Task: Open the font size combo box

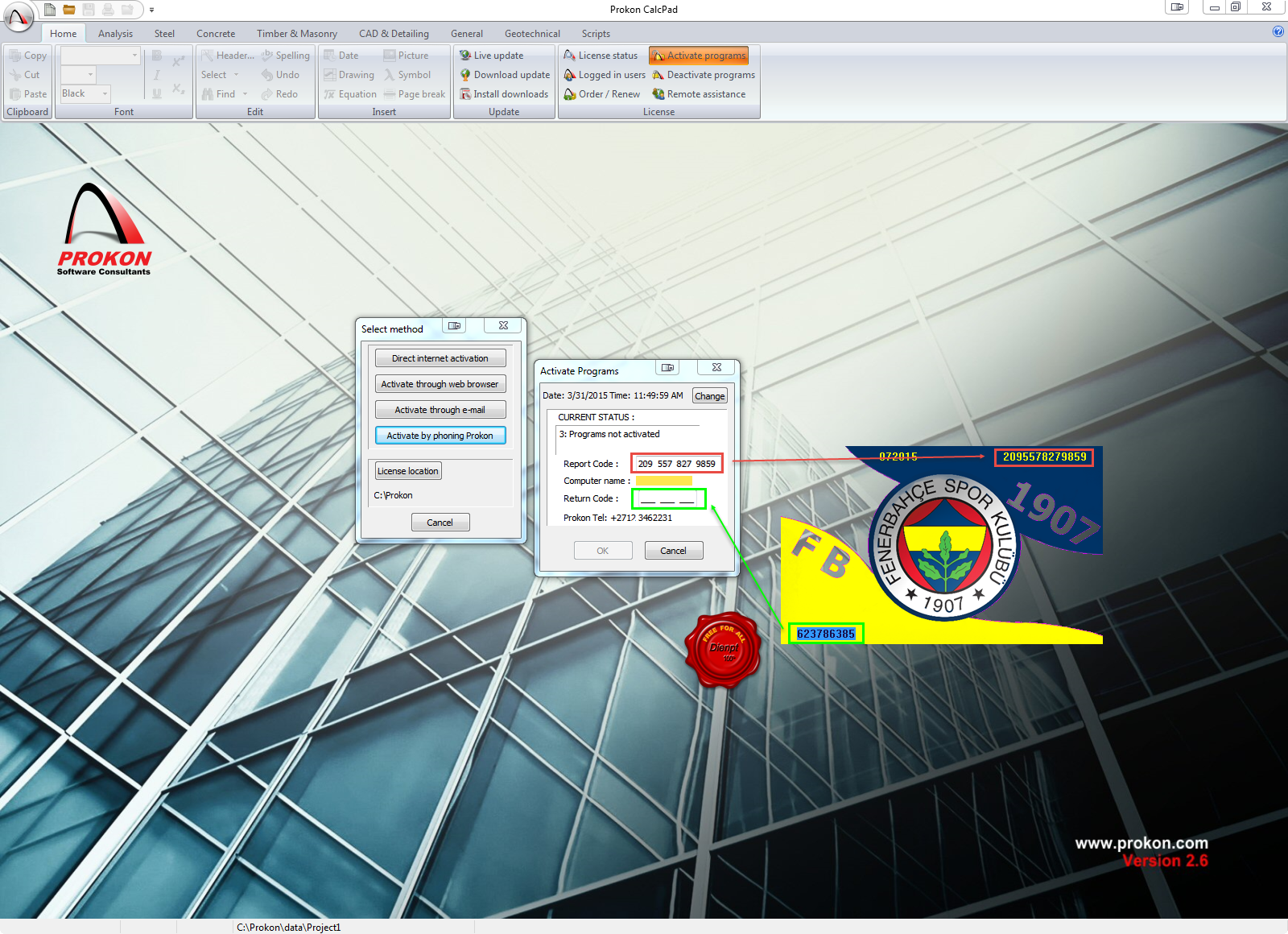Action: coord(78,75)
